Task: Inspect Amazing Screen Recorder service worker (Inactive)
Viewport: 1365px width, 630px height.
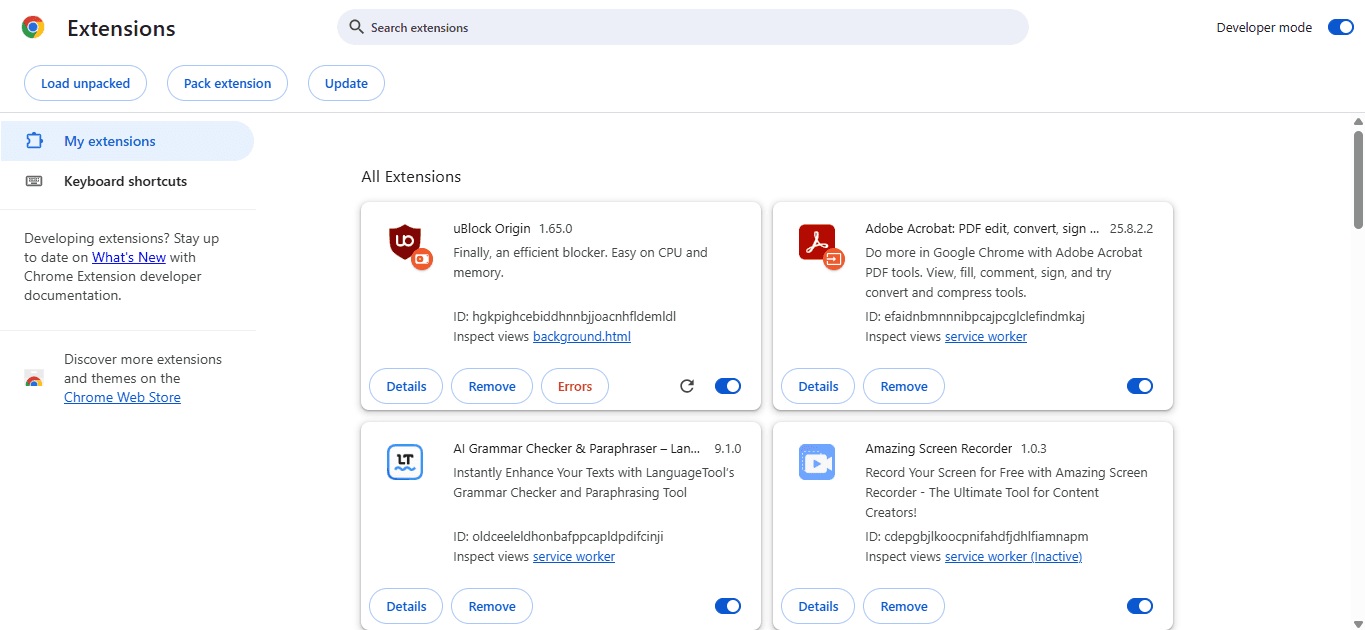Action: 1013,557
